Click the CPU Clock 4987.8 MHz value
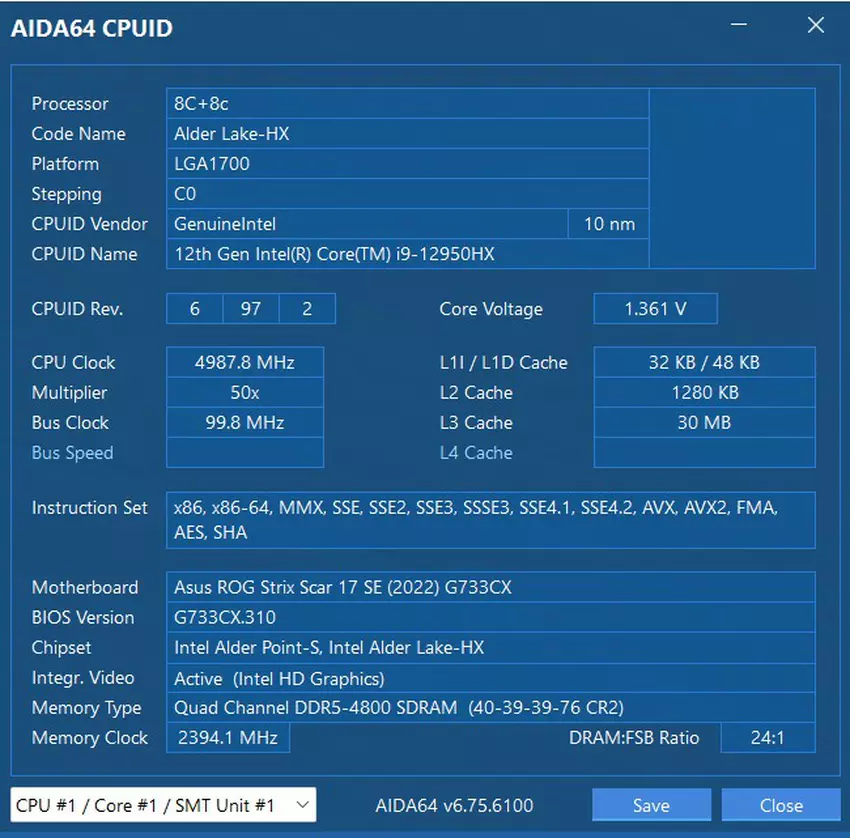 [x=244, y=363]
